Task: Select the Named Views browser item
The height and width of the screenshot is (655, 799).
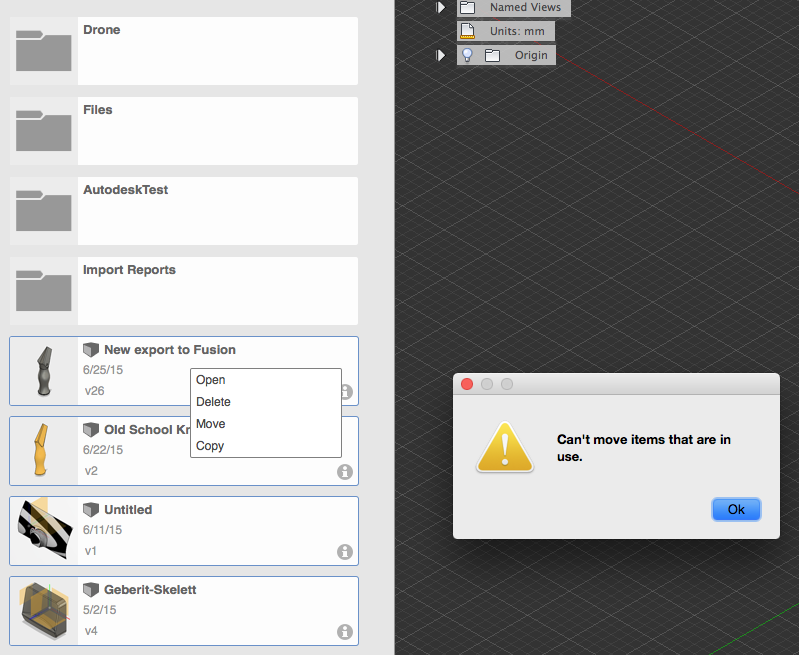Action: [514, 8]
